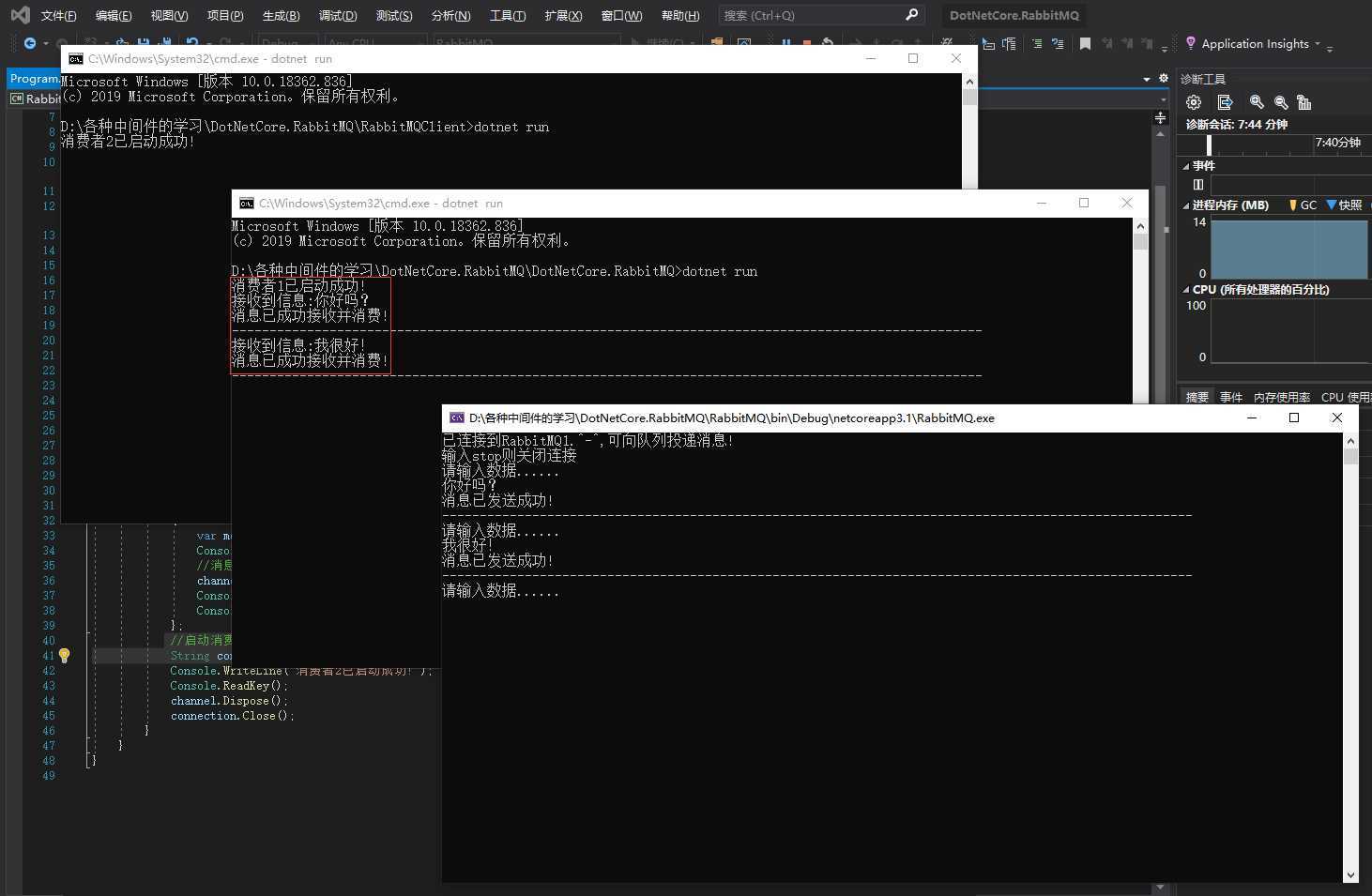Click the pause events track icon

1198,185
